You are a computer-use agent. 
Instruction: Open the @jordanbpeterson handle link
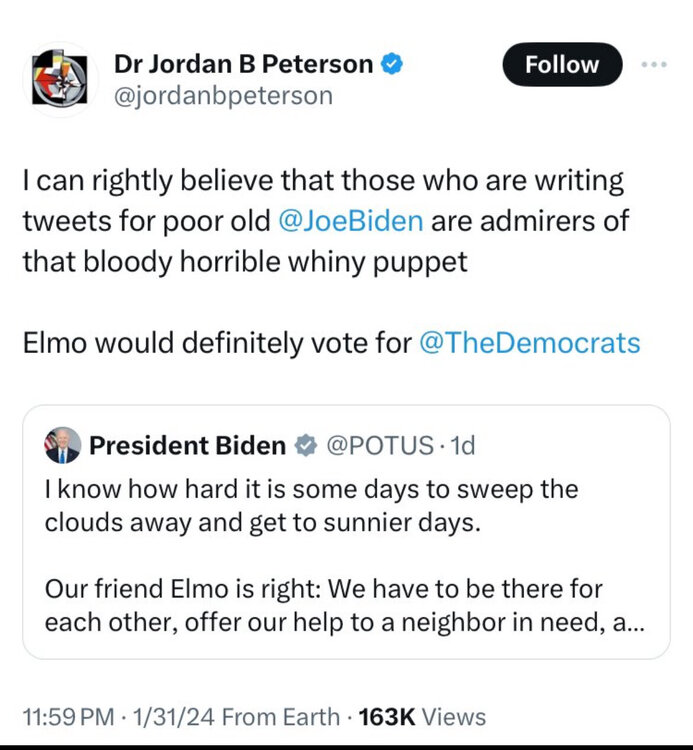tap(223, 96)
